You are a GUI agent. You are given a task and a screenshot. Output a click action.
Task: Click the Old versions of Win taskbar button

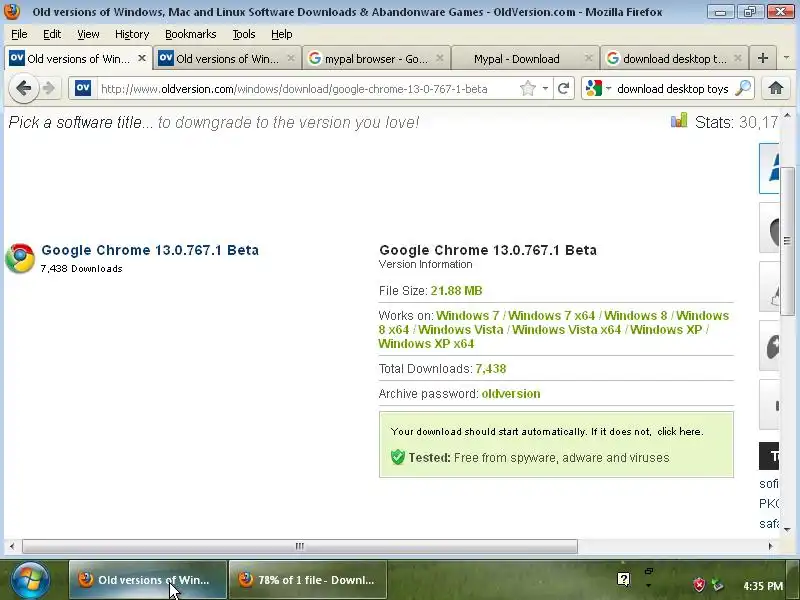(147, 580)
